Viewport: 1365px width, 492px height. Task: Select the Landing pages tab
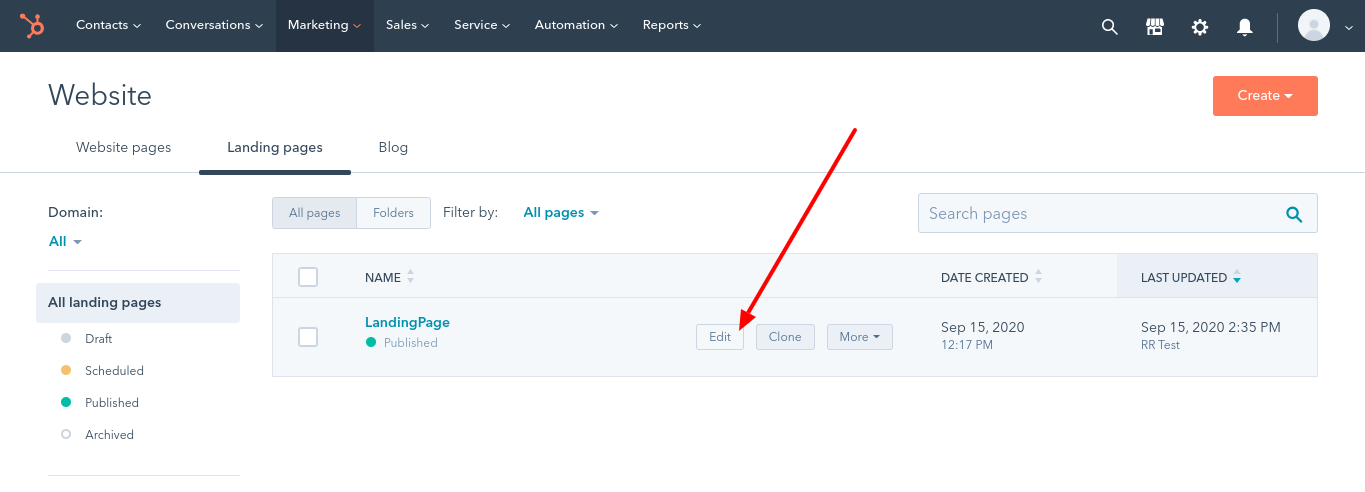[275, 147]
